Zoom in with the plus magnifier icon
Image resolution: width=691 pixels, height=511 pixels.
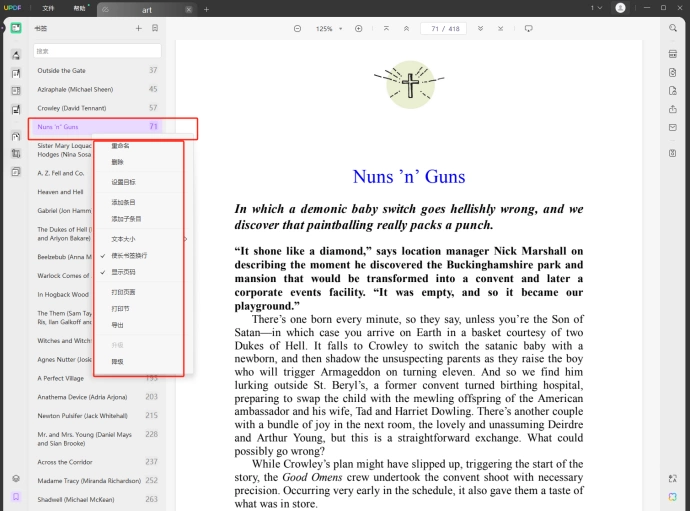pos(359,29)
